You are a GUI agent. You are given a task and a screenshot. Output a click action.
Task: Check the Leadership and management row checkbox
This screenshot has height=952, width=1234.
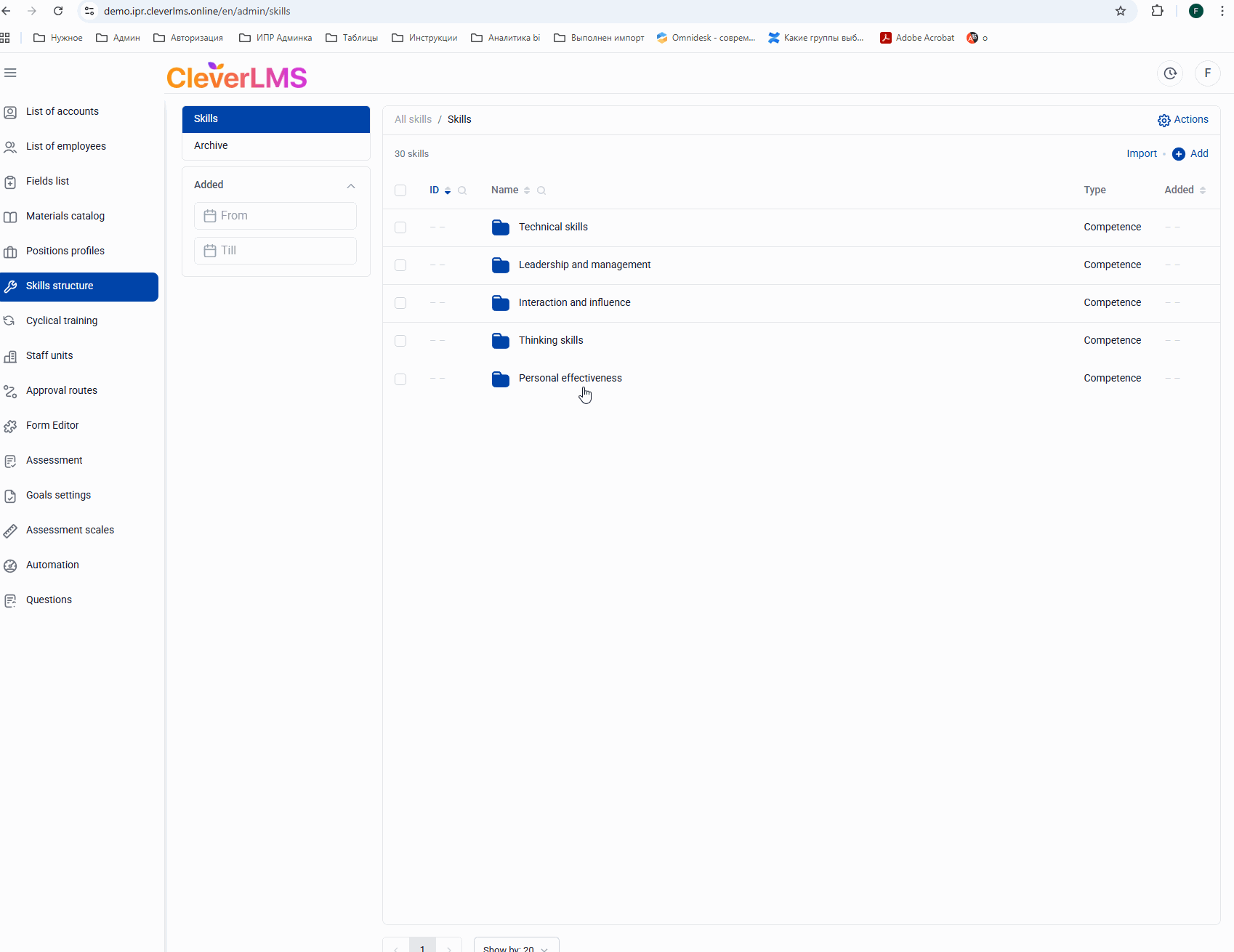[400, 265]
